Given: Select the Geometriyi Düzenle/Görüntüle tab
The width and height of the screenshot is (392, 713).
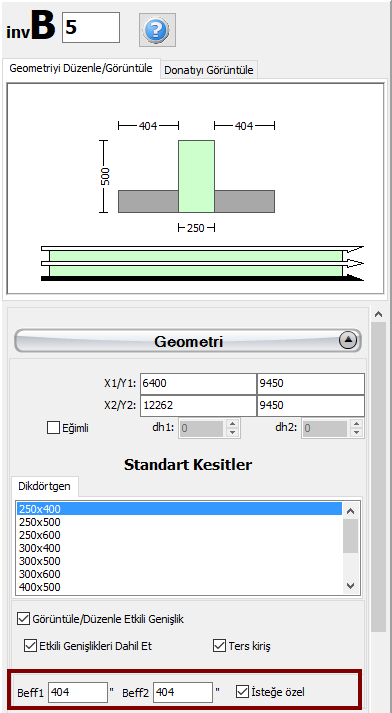Looking at the screenshot, I should 81,68.
